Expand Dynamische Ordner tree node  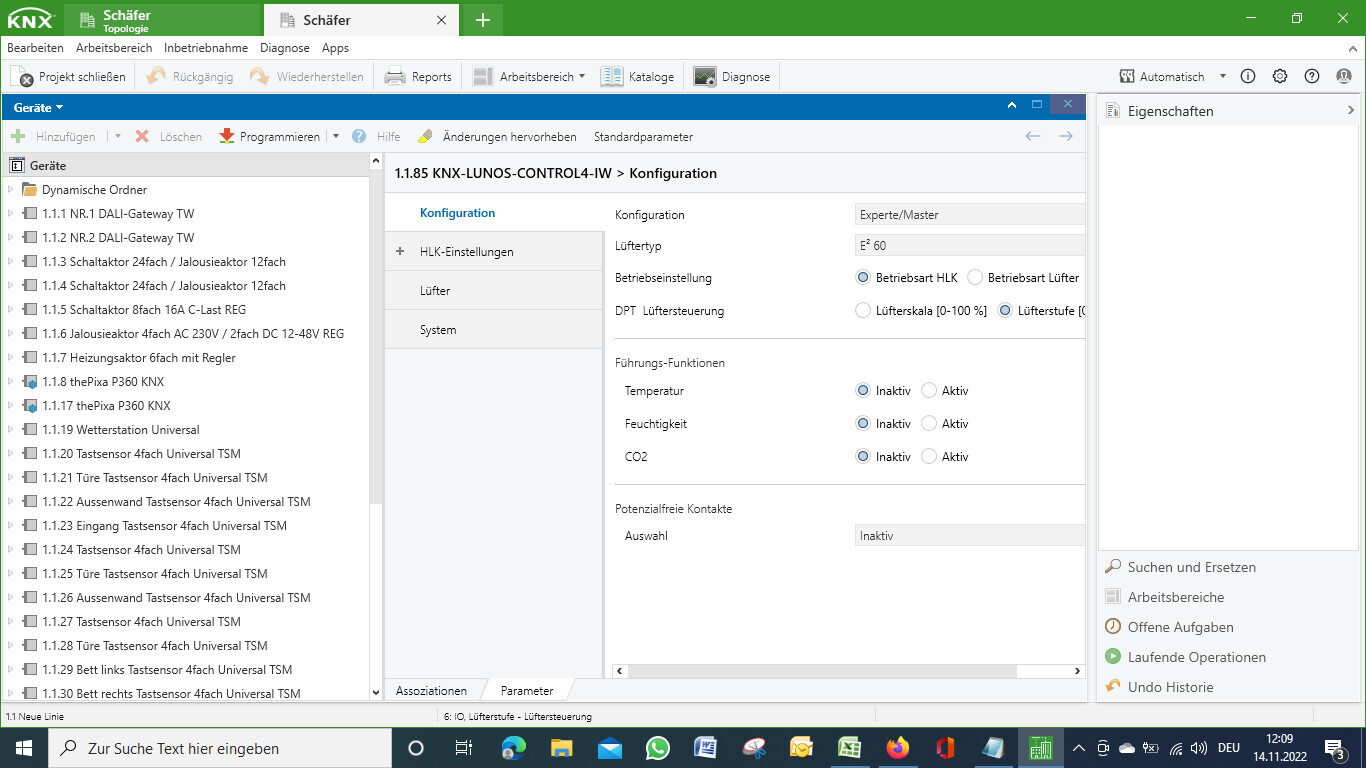[11, 190]
